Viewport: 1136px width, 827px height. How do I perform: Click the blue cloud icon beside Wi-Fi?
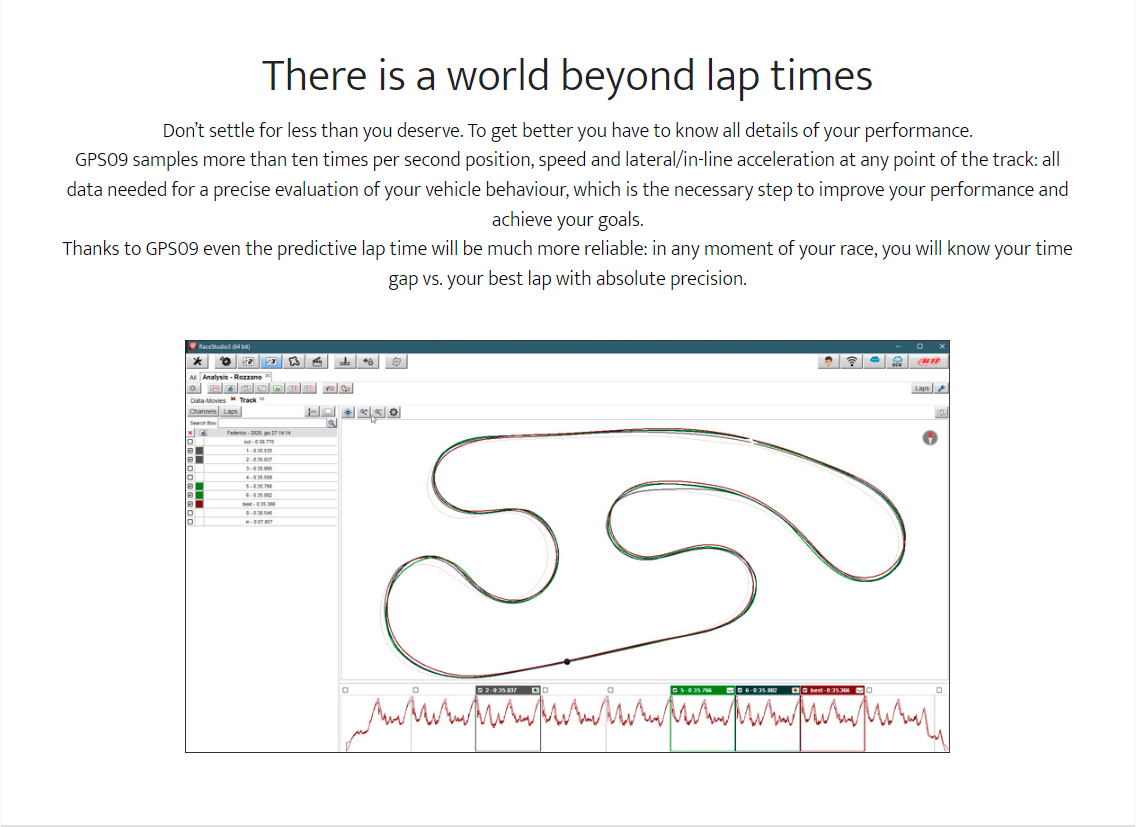[x=875, y=361]
